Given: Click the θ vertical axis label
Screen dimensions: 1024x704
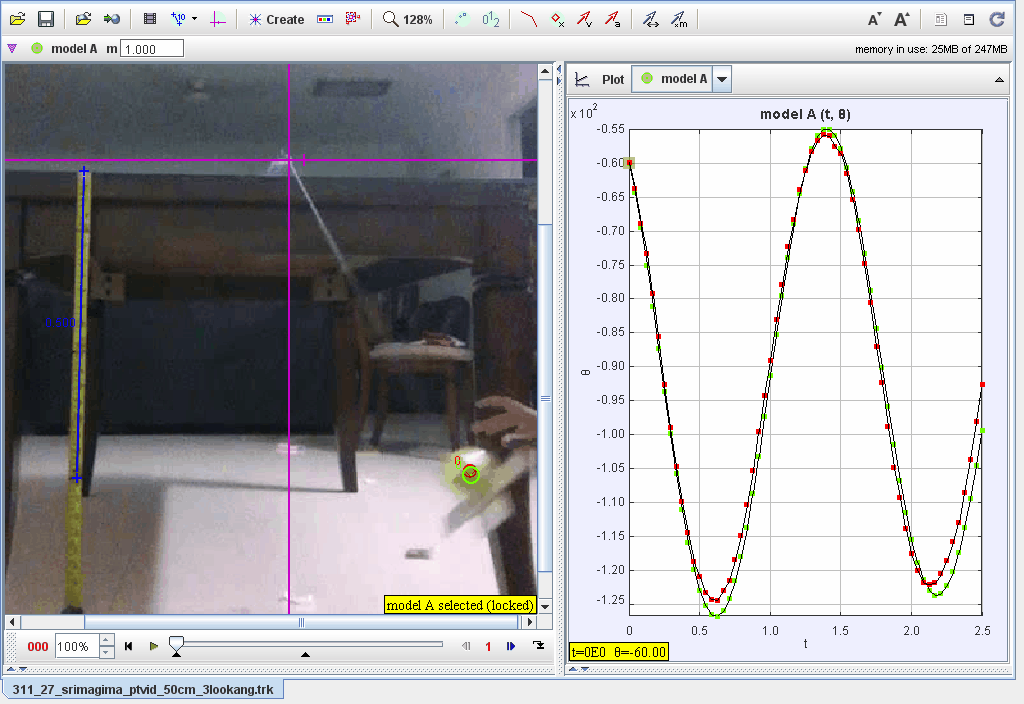Looking at the screenshot, I should (586, 372).
